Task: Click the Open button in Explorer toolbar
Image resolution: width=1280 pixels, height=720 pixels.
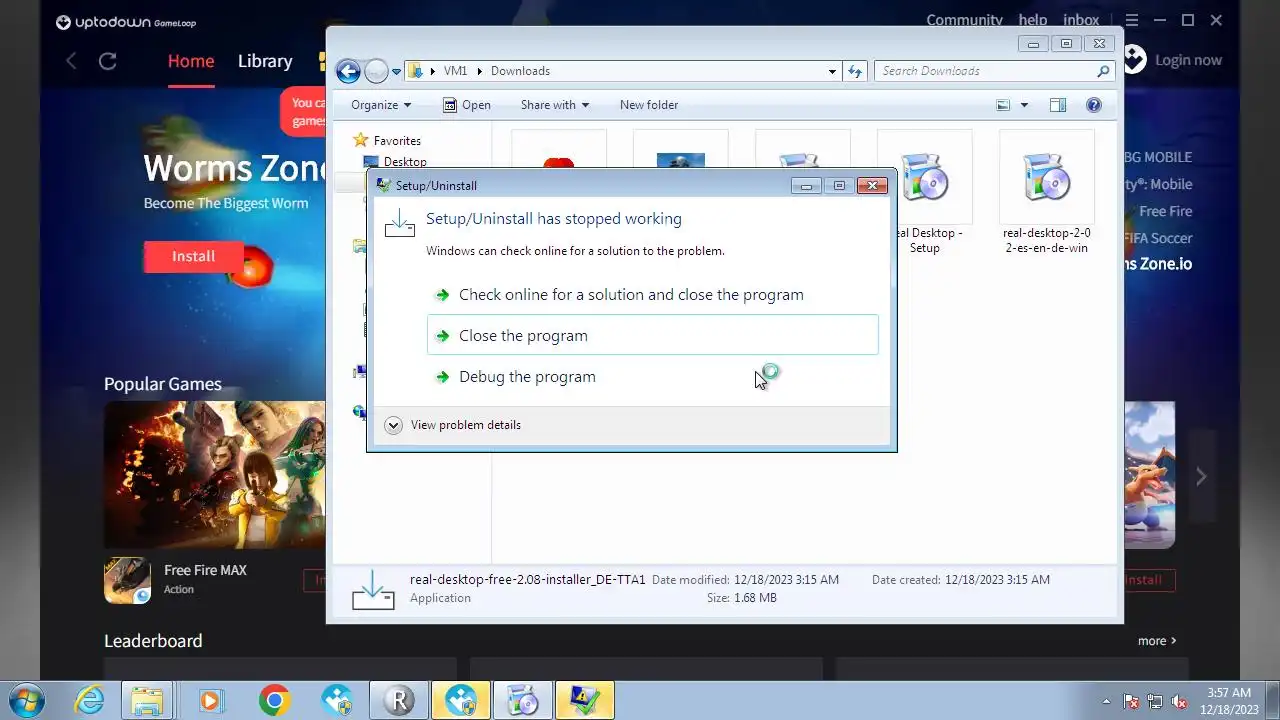Action: coord(466,105)
